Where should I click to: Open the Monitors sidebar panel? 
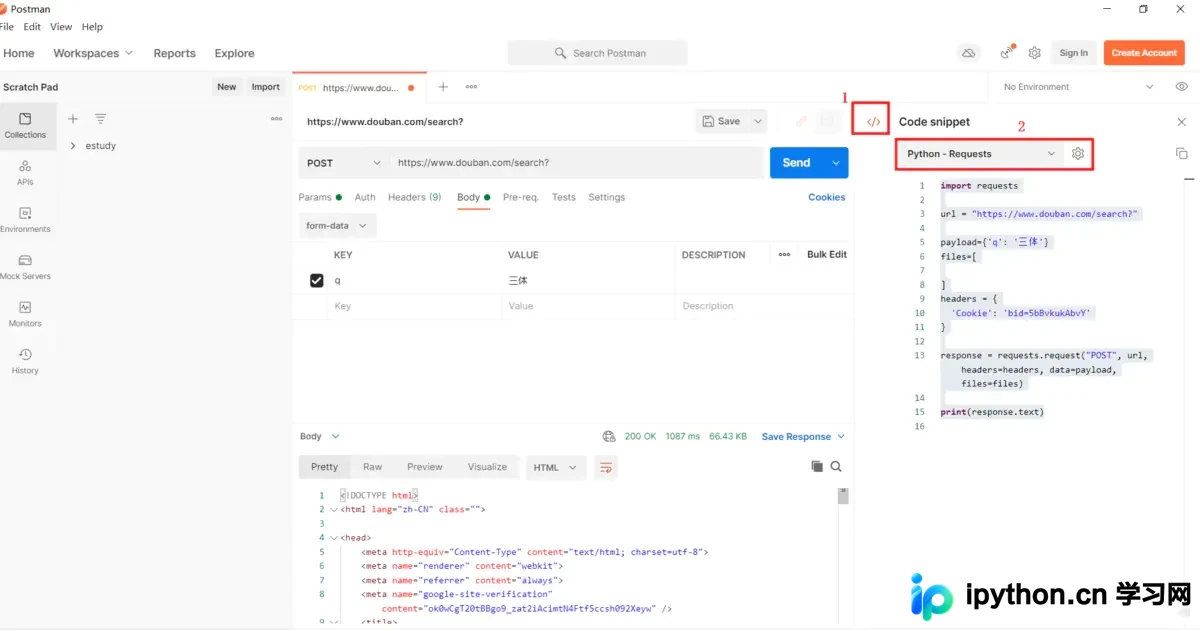(25, 314)
